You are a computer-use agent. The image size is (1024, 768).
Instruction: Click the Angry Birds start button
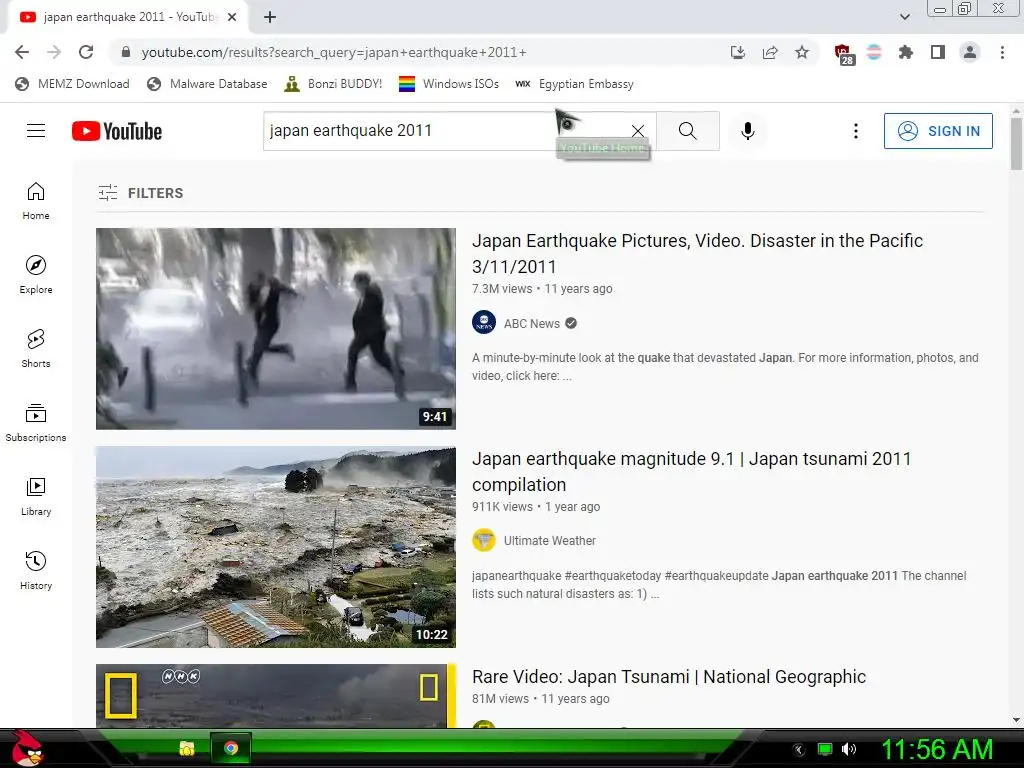point(26,748)
